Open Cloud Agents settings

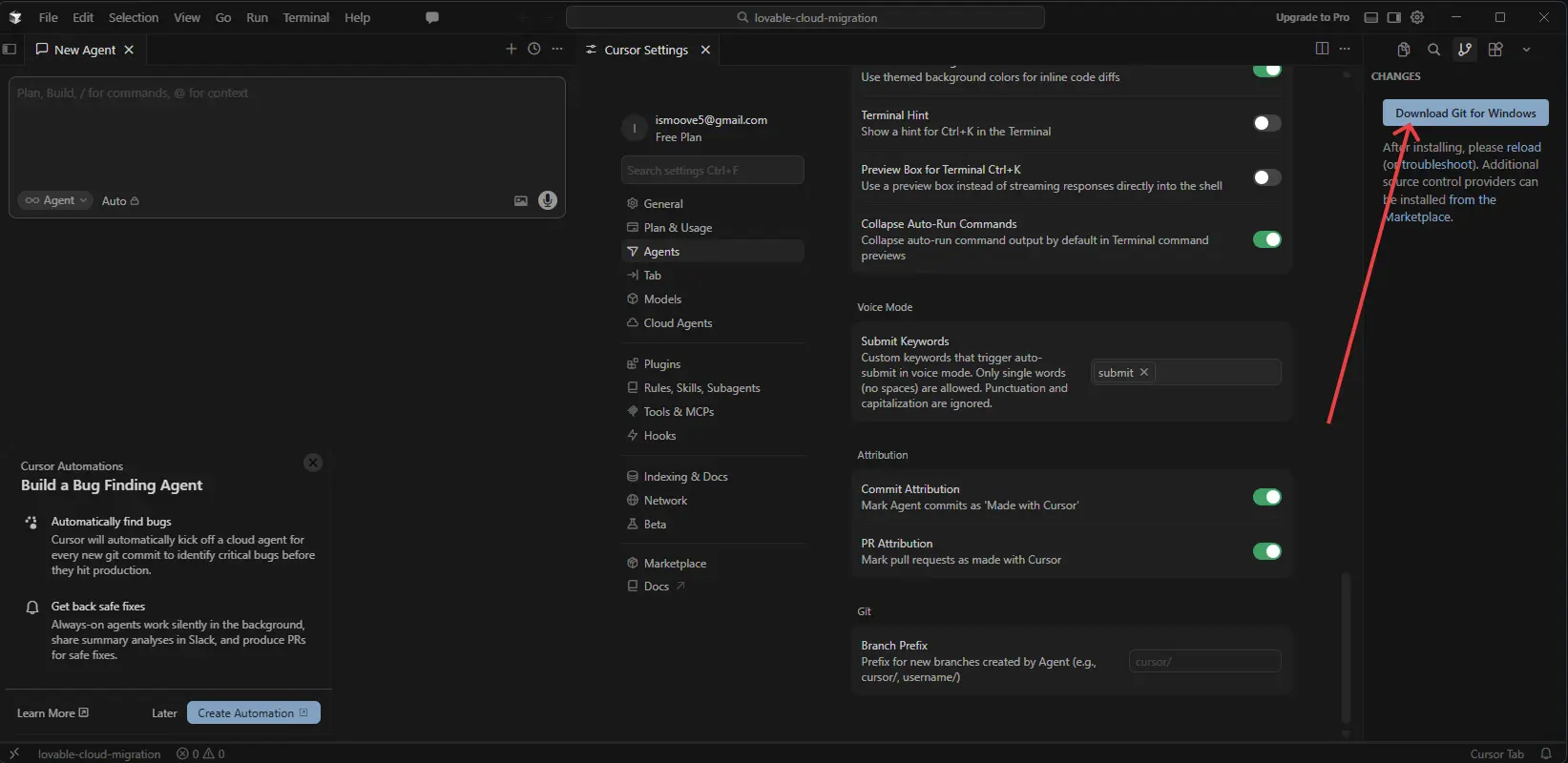pyautogui.click(x=712, y=322)
